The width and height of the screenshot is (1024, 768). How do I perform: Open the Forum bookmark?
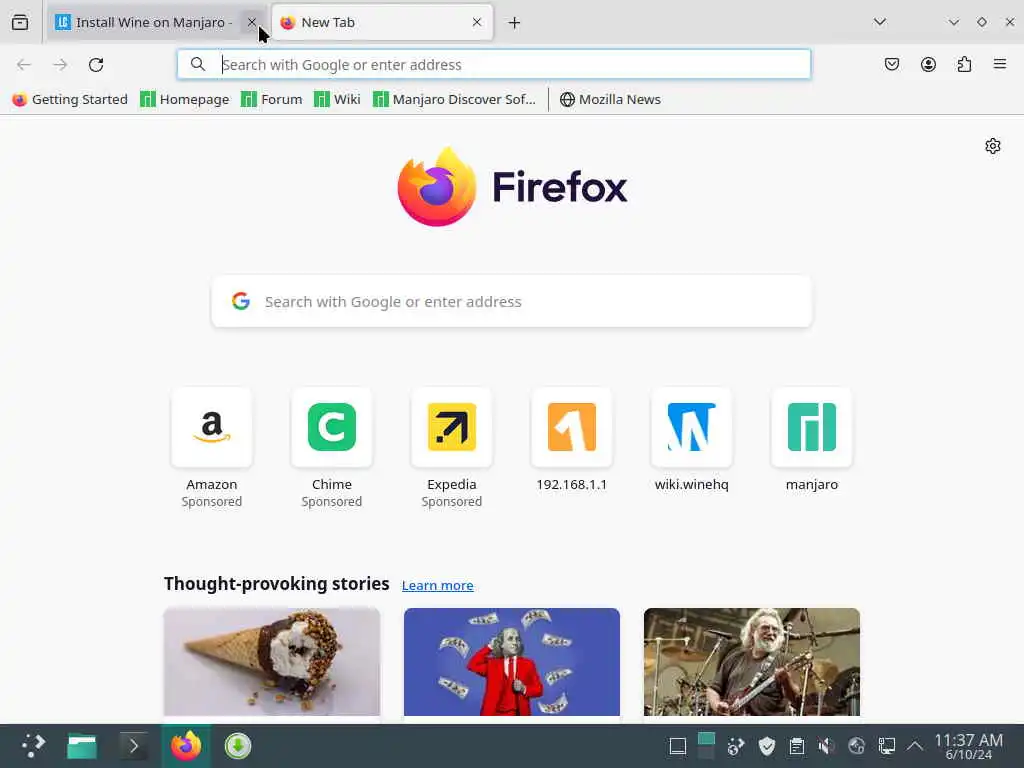[272, 99]
